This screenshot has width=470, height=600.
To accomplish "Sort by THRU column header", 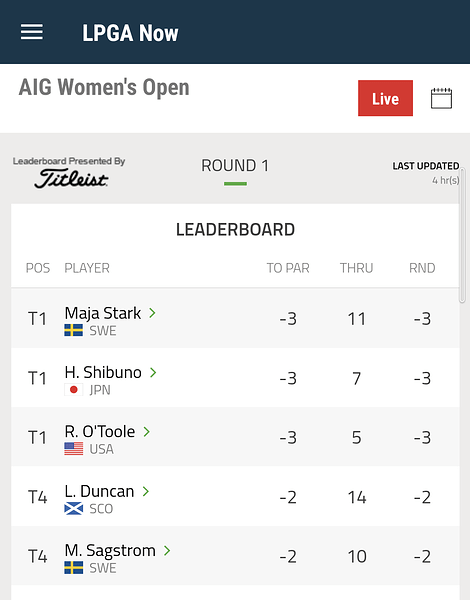I will [x=356, y=268].
